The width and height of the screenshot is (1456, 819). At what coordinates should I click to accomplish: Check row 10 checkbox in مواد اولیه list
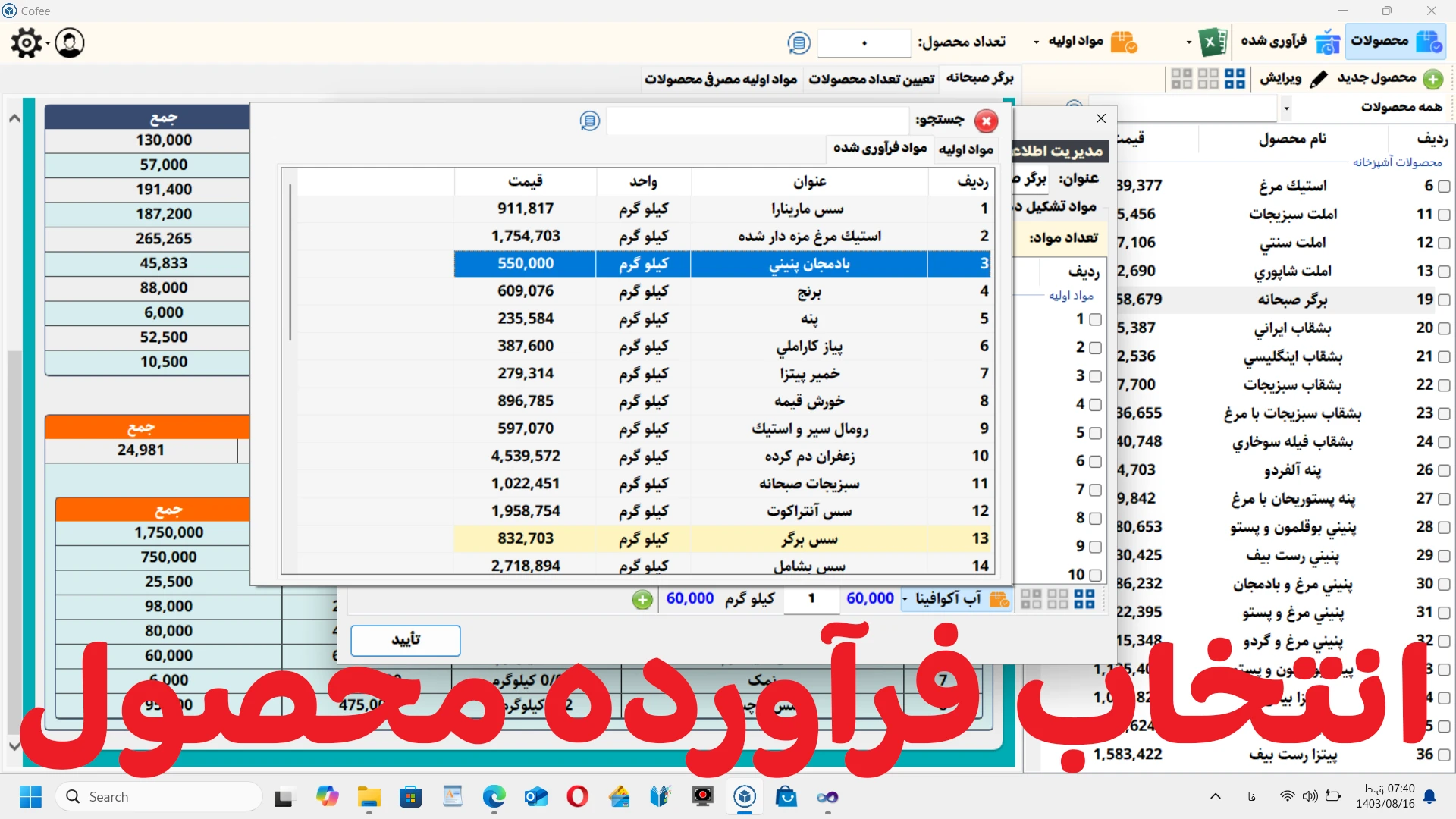pyautogui.click(x=1095, y=575)
